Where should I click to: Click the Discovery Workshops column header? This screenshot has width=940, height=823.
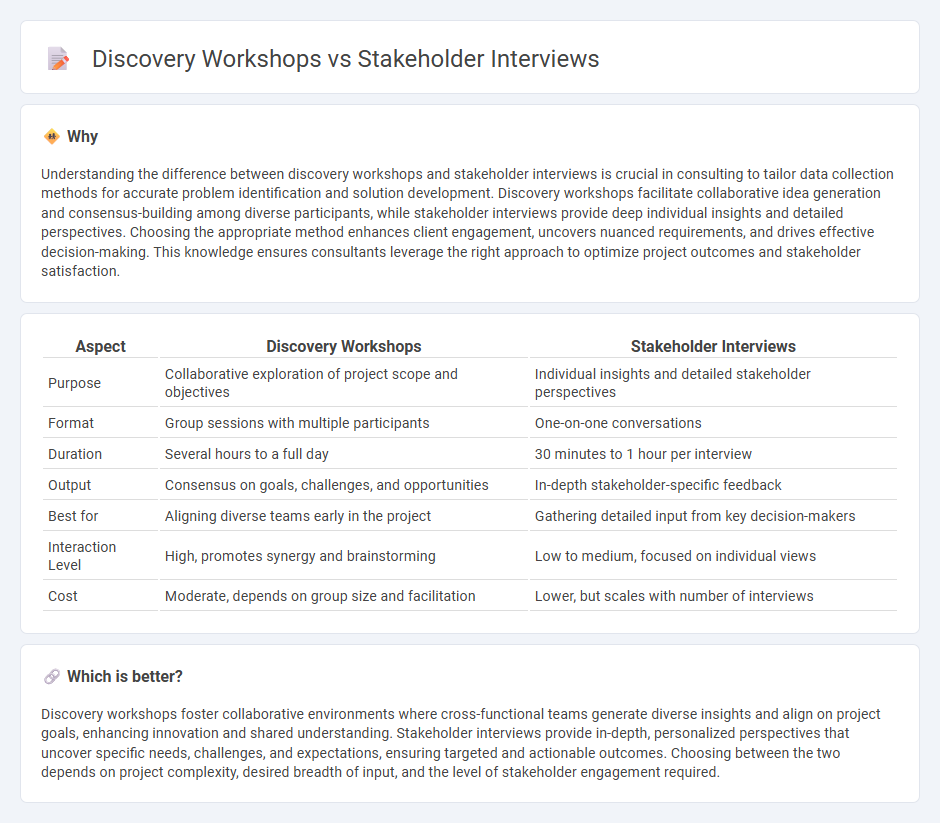click(x=344, y=346)
